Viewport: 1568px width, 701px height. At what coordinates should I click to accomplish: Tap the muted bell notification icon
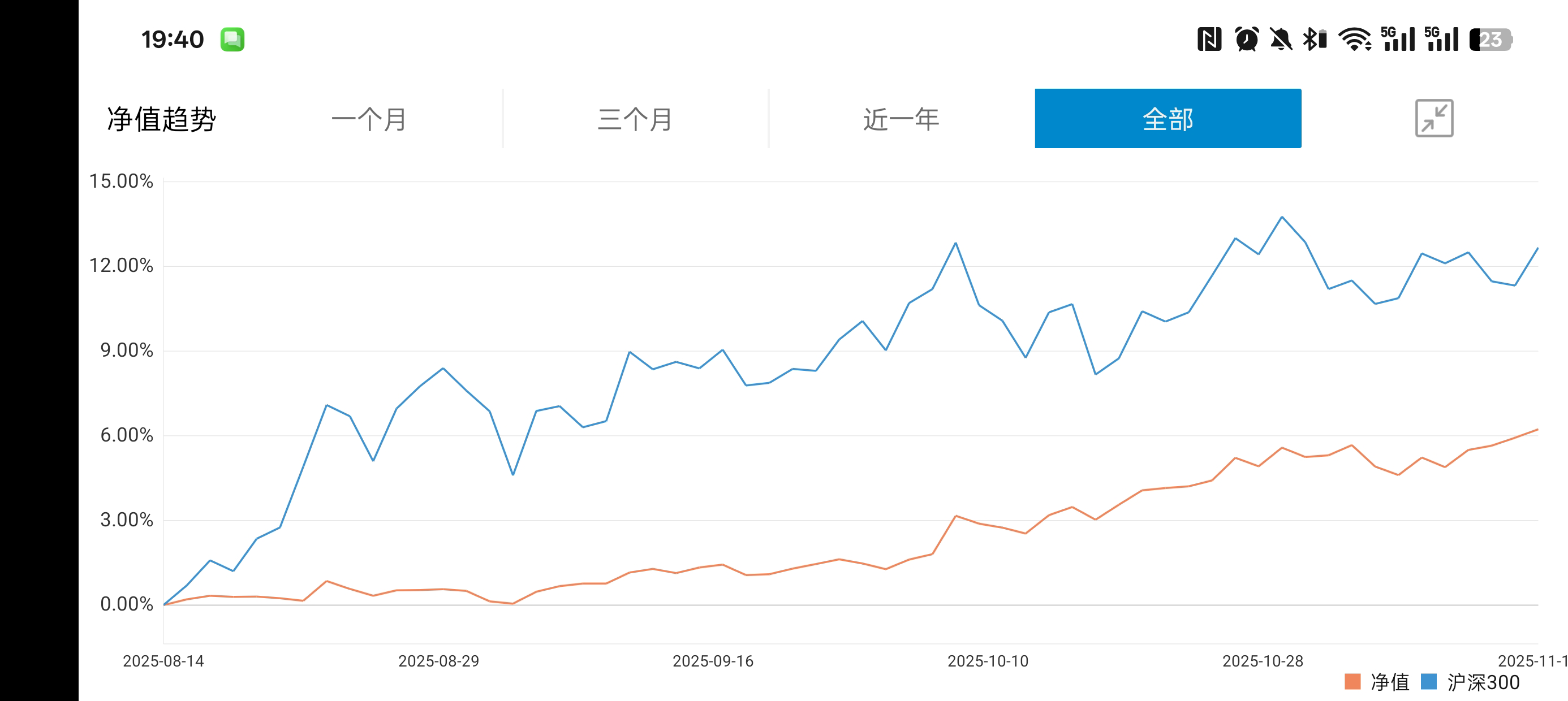[1280, 40]
